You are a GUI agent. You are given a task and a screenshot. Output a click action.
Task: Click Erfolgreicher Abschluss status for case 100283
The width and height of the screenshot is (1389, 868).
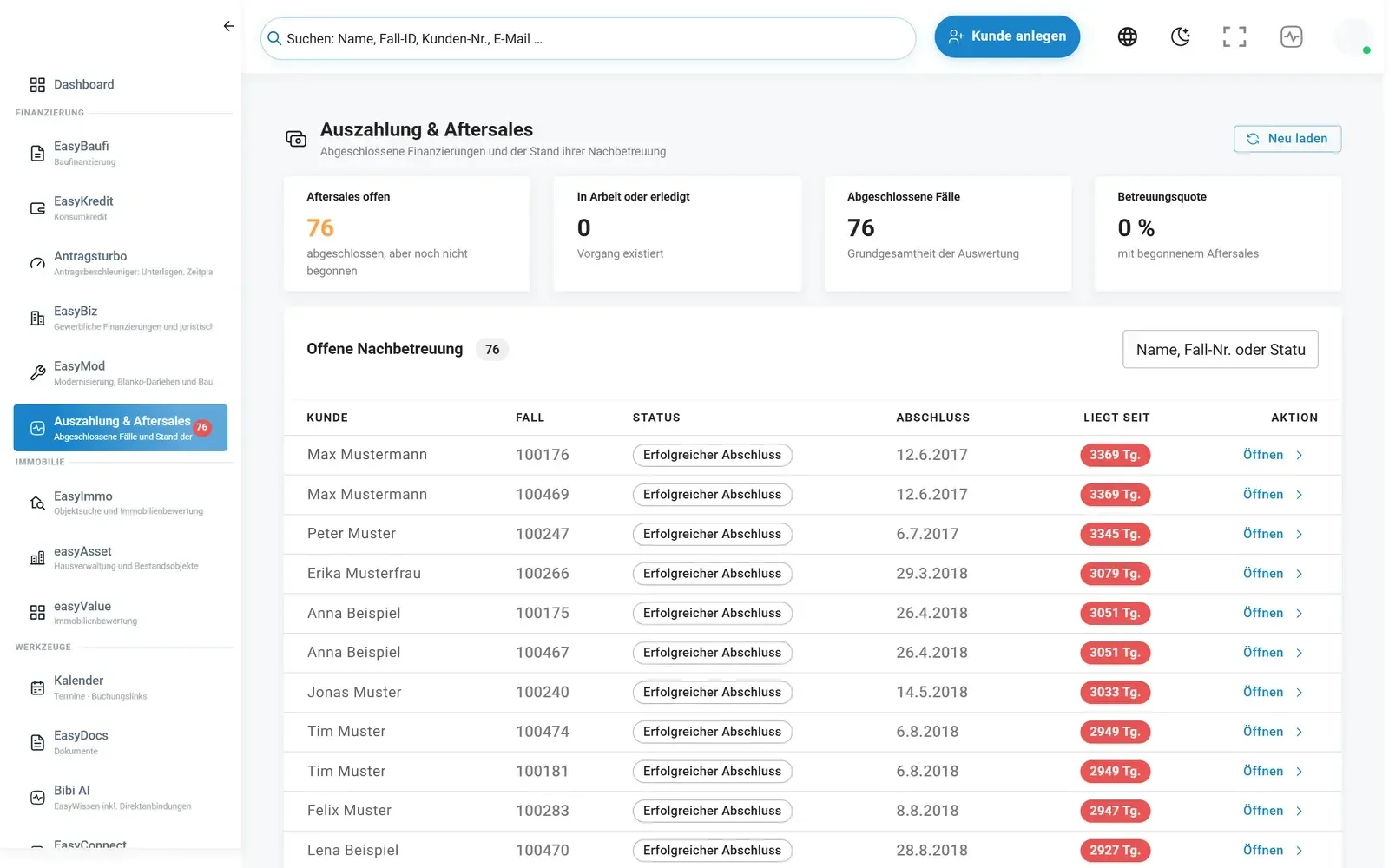pyautogui.click(x=712, y=811)
